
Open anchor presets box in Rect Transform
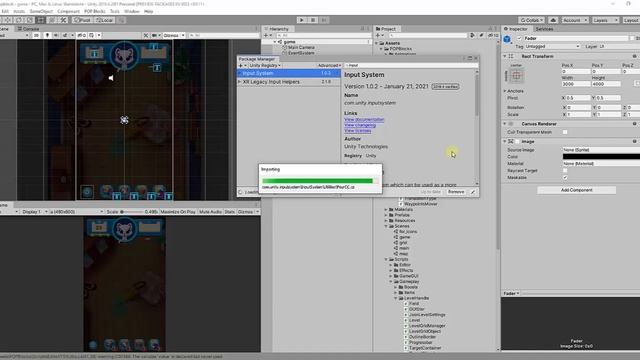pyautogui.click(x=516, y=76)
